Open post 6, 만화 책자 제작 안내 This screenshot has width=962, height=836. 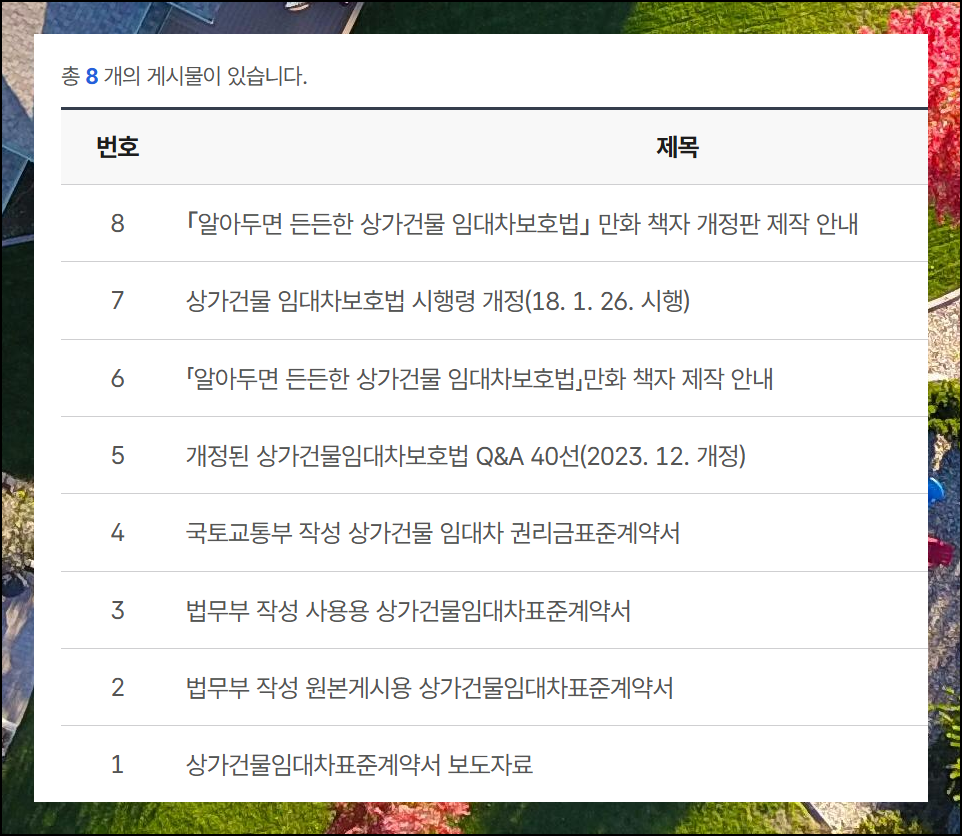(x=480, y=378)
